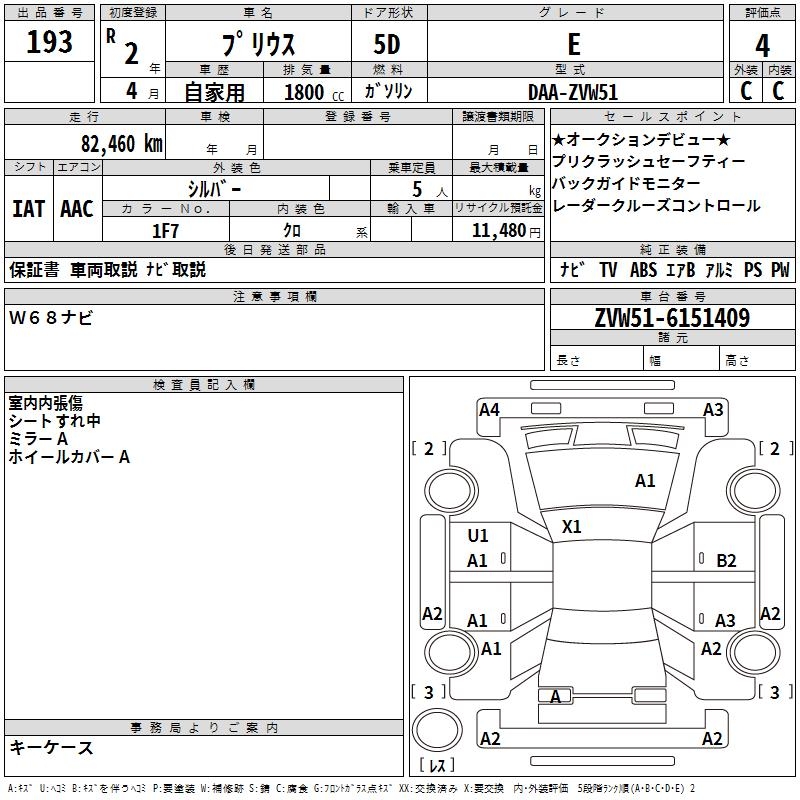The image size is (800, 800).
Task: Click アルミ in the equipment row
Action: 719,270
